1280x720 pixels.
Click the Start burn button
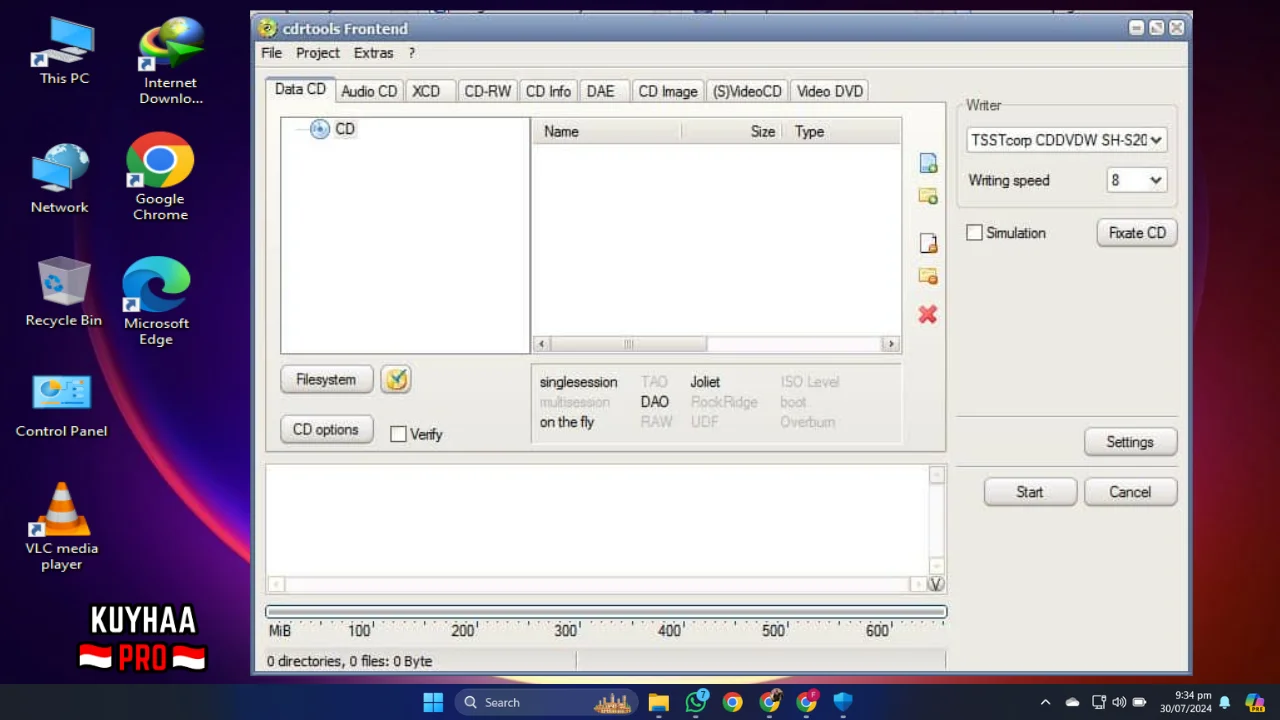point(1030,492)
